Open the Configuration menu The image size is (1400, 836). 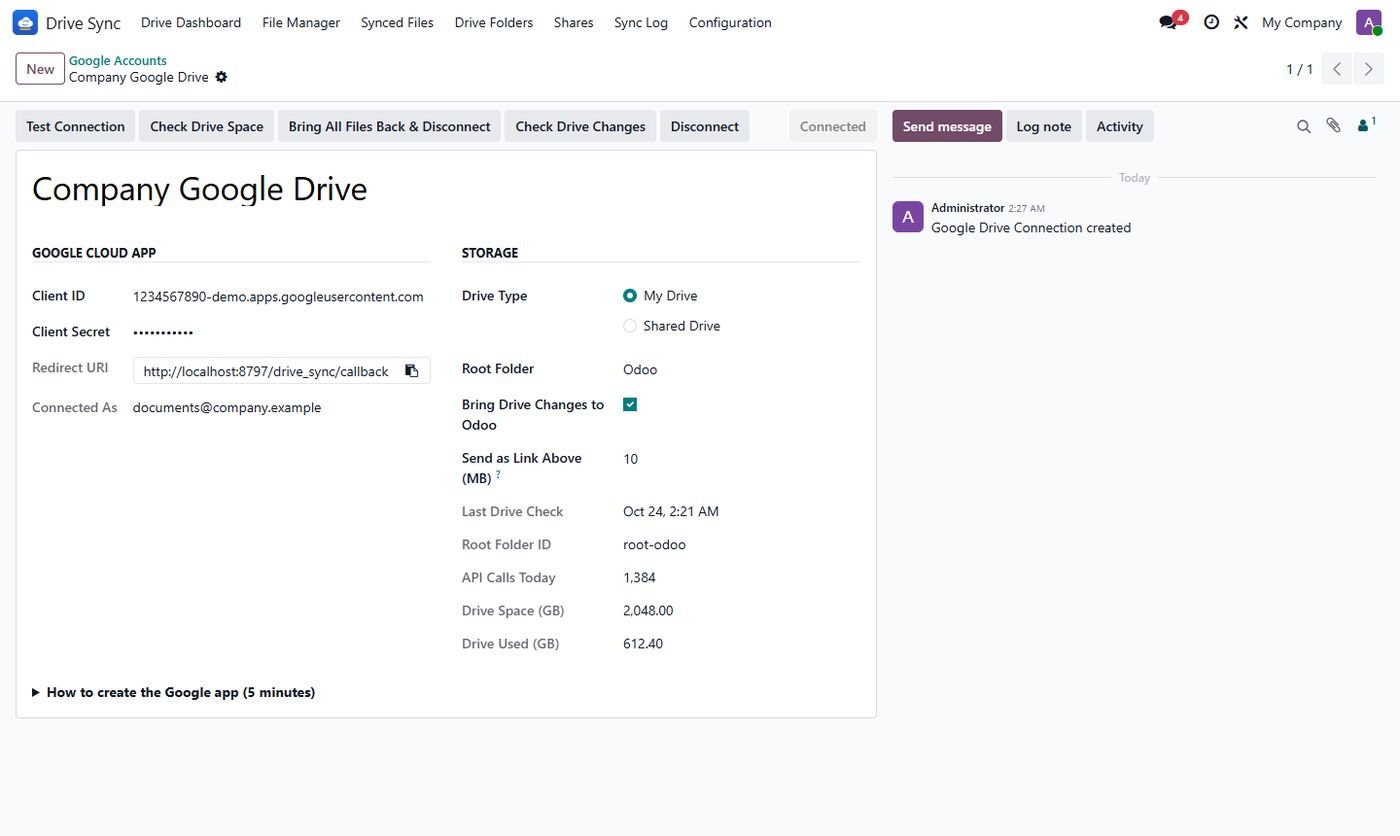[730, 22]
